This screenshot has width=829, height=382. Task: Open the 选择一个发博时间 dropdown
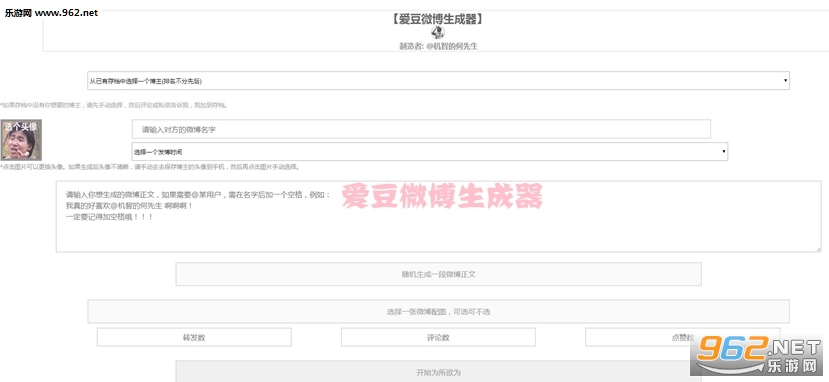coord(429,152)
